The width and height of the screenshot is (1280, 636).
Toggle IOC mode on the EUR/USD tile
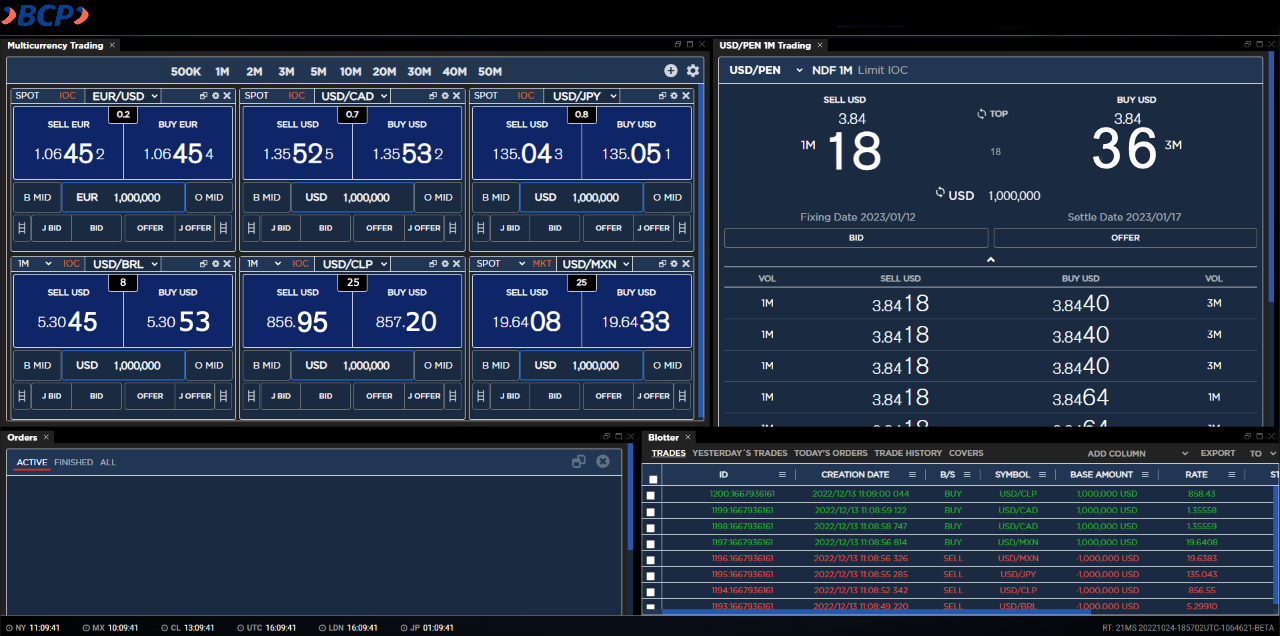66,95
